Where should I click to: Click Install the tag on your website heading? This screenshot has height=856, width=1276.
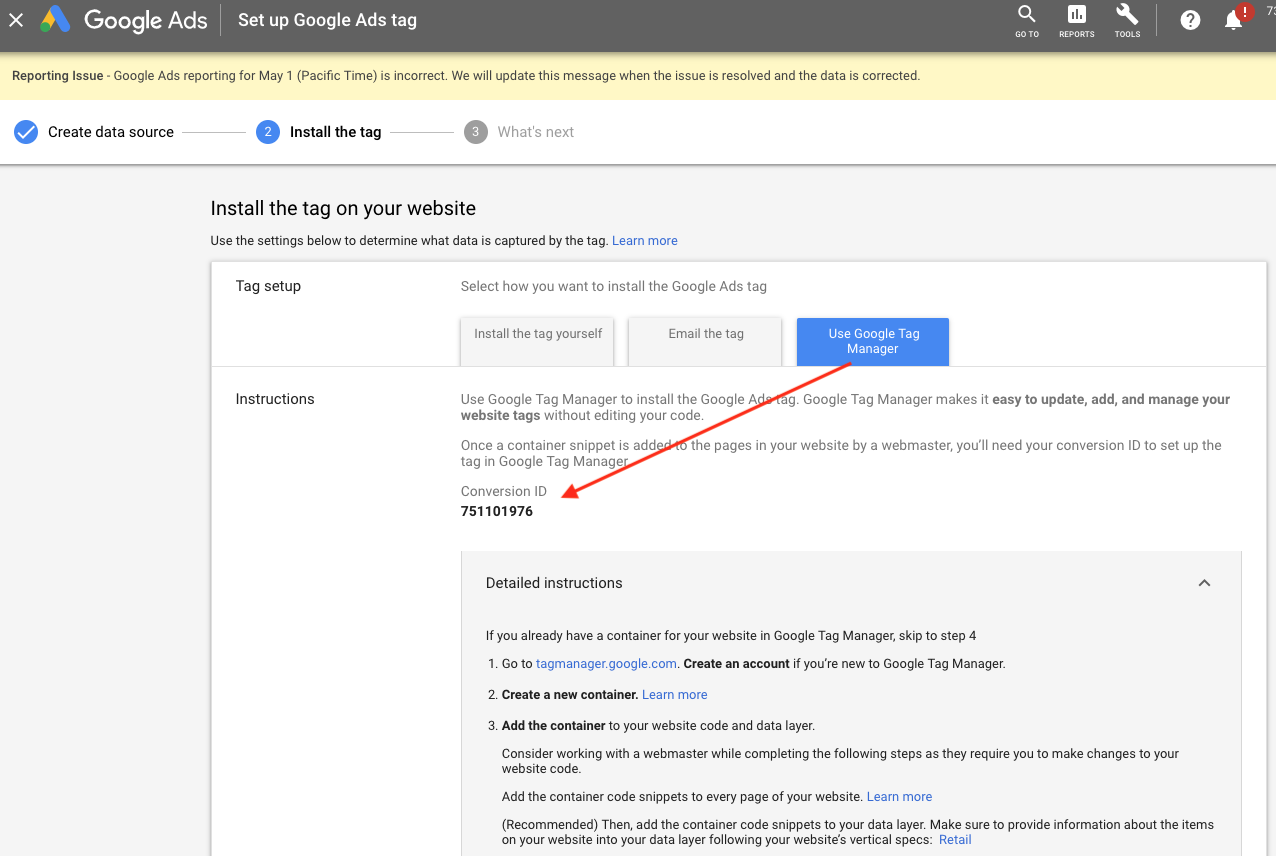pyautogui.click(x=343, y=208)
